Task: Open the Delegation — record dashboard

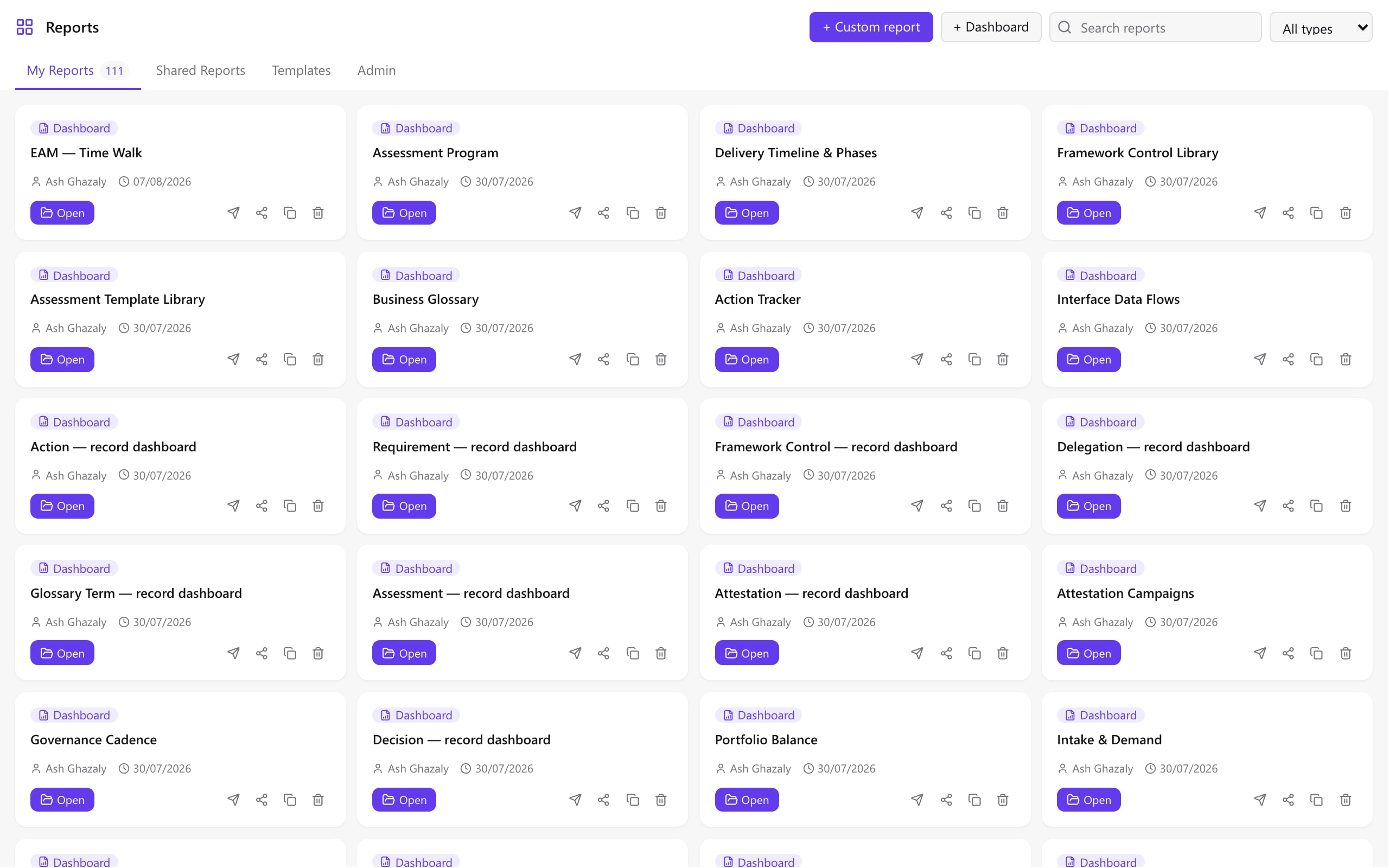Action: pyautogui.click(x=1089, y=506)
